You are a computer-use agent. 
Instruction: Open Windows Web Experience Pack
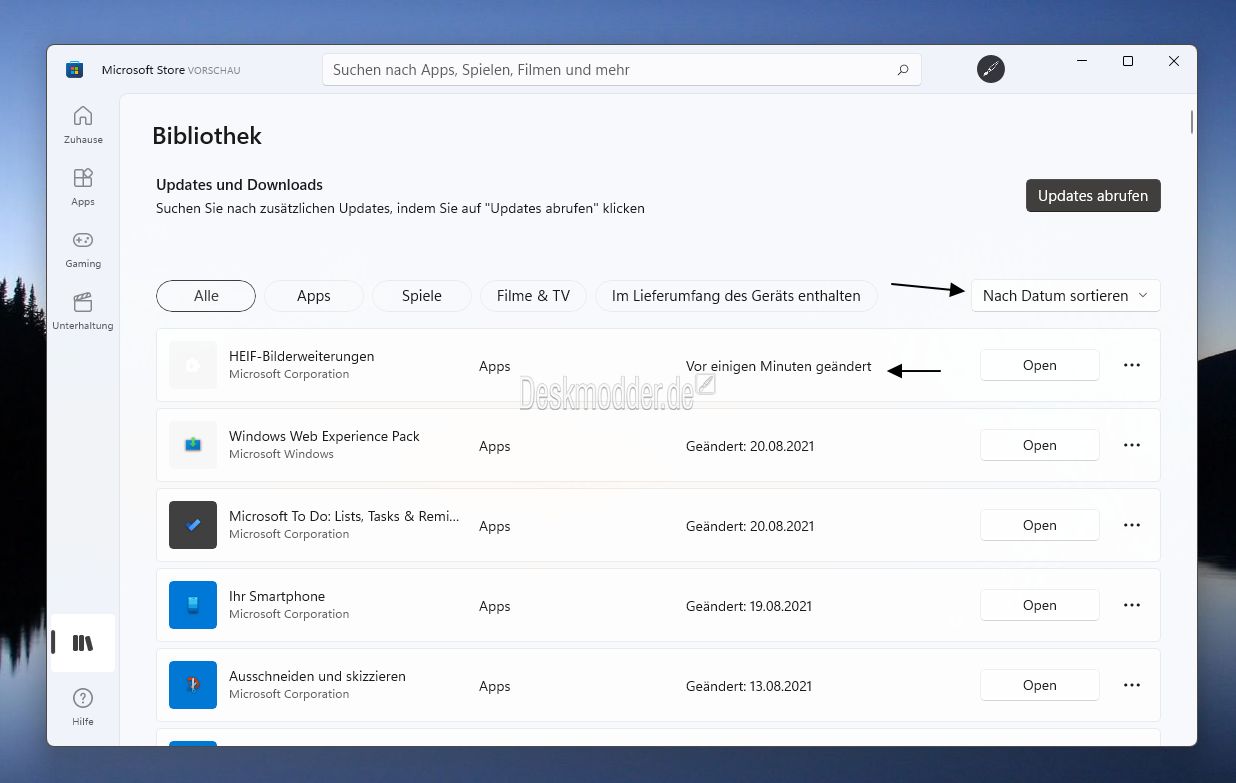pyautogui.click(x=1040, y=445)
